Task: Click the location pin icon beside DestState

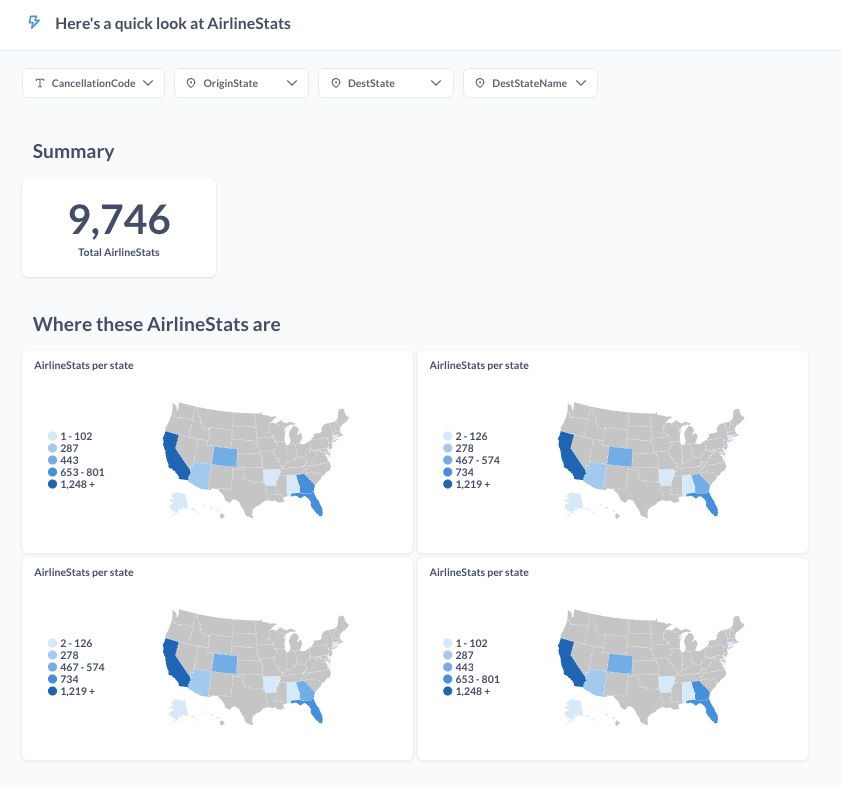Action: click(x=335, y=84)
